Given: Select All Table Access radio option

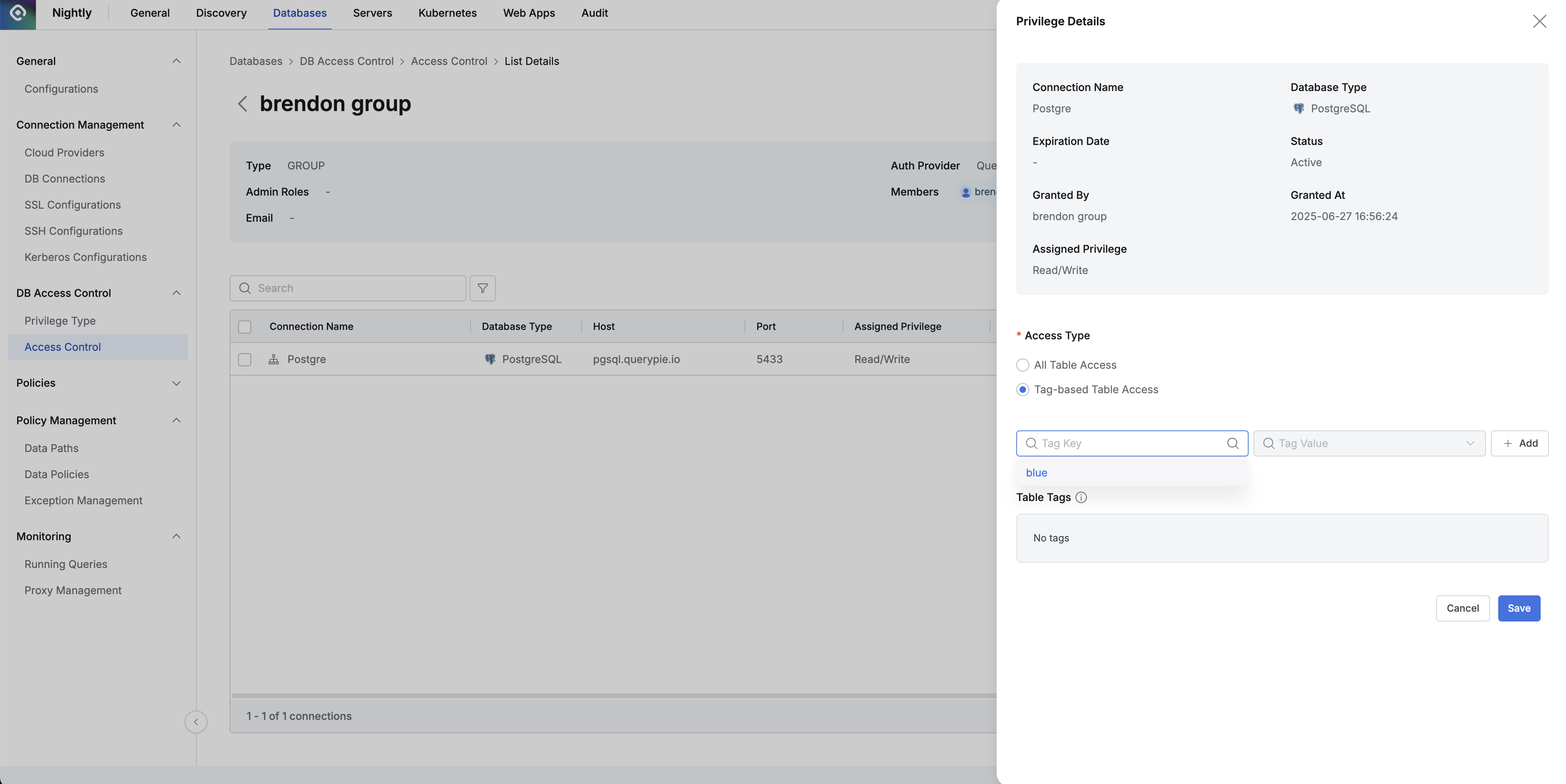Looking at the screenshot, I should (x=1022, y=365).
